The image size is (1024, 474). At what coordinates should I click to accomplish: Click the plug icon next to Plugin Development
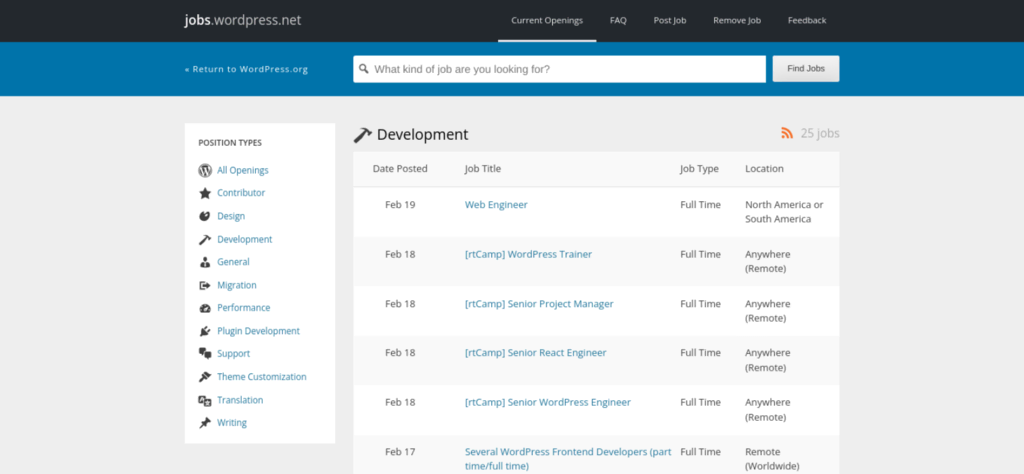pos(205,331)
